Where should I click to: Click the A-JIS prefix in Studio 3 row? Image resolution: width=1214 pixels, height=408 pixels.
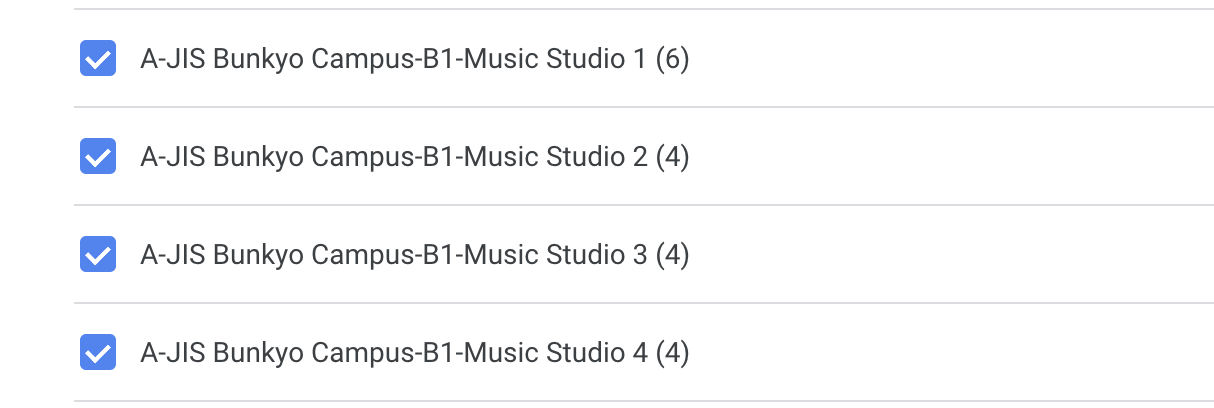[x=173, y=255]
